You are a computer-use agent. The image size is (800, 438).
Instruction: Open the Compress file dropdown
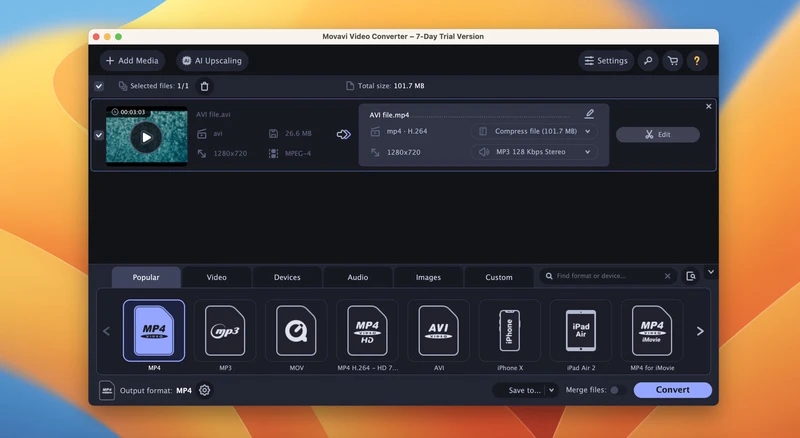[x=534, y=131]
